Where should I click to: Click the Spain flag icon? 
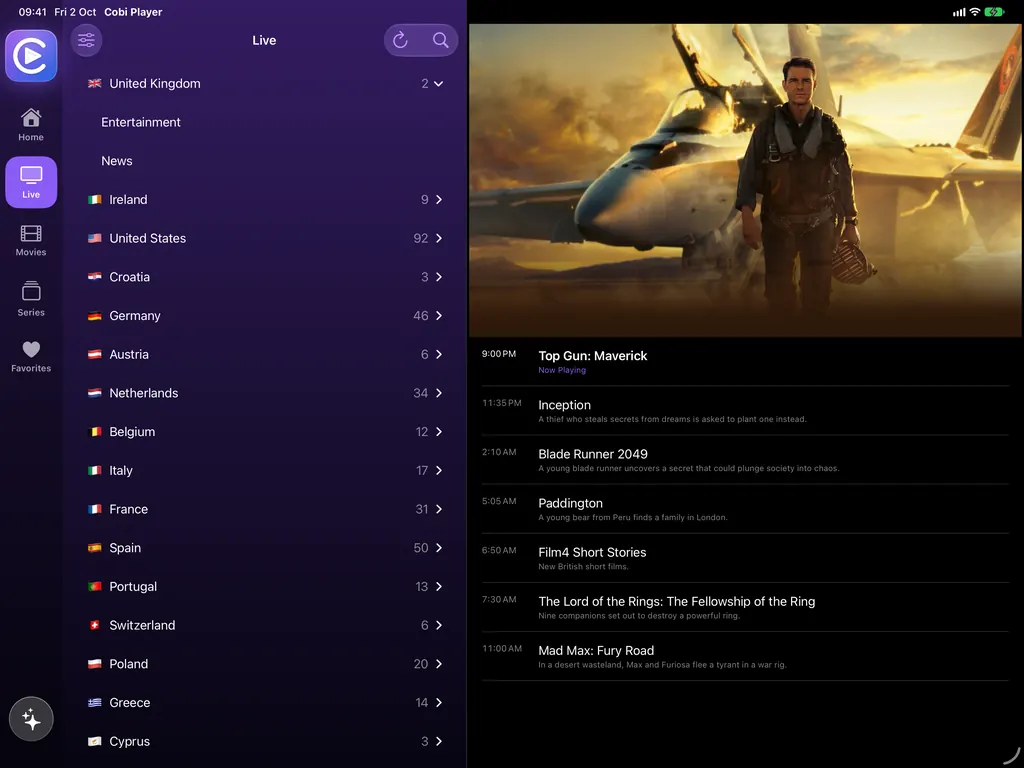coord(95,548)
